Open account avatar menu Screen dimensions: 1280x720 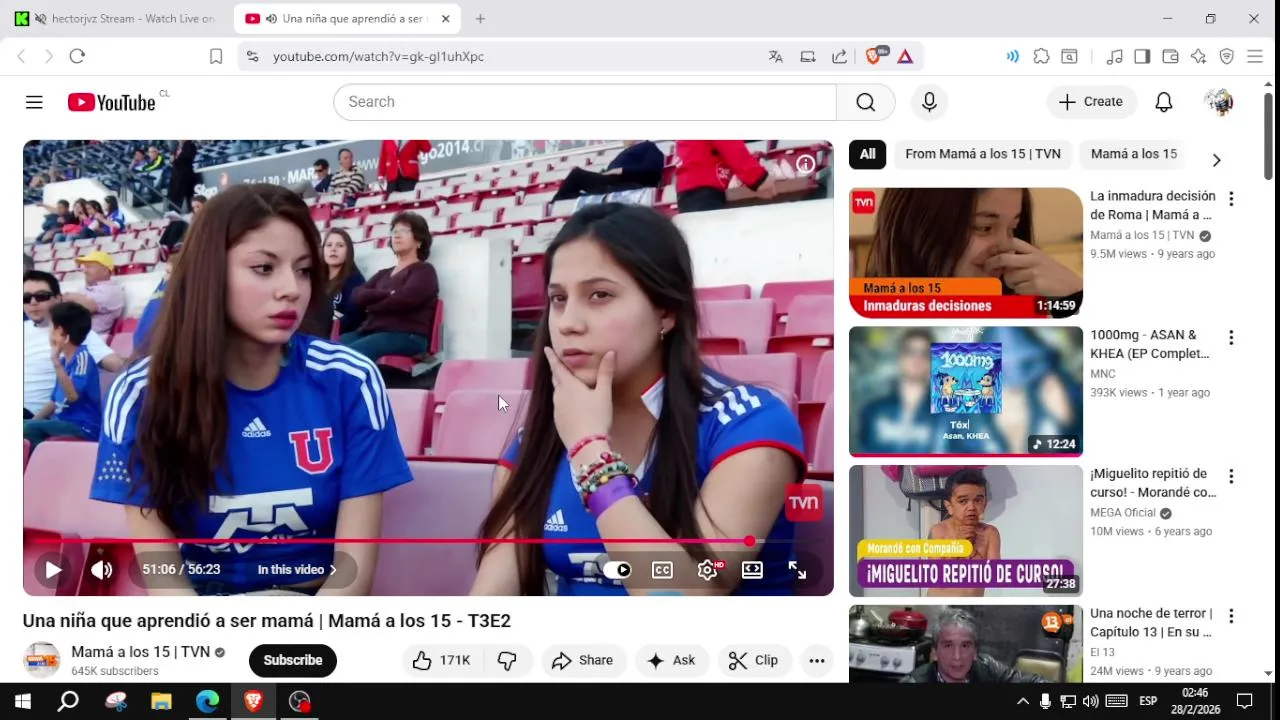[1218, 102]
